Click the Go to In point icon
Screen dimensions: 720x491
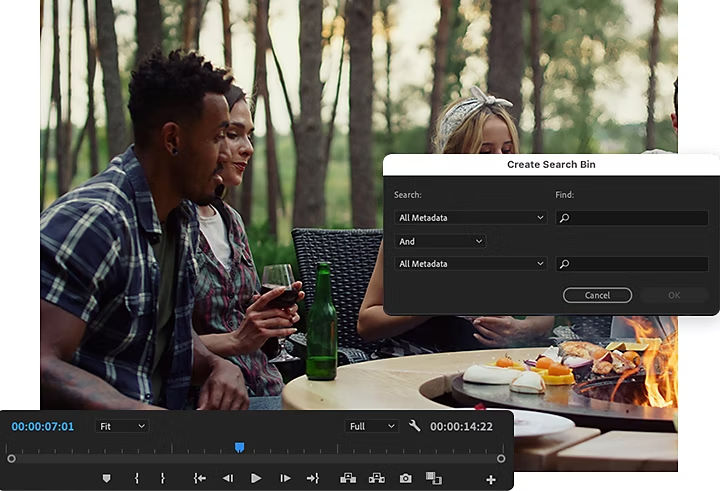click(200, 479)
